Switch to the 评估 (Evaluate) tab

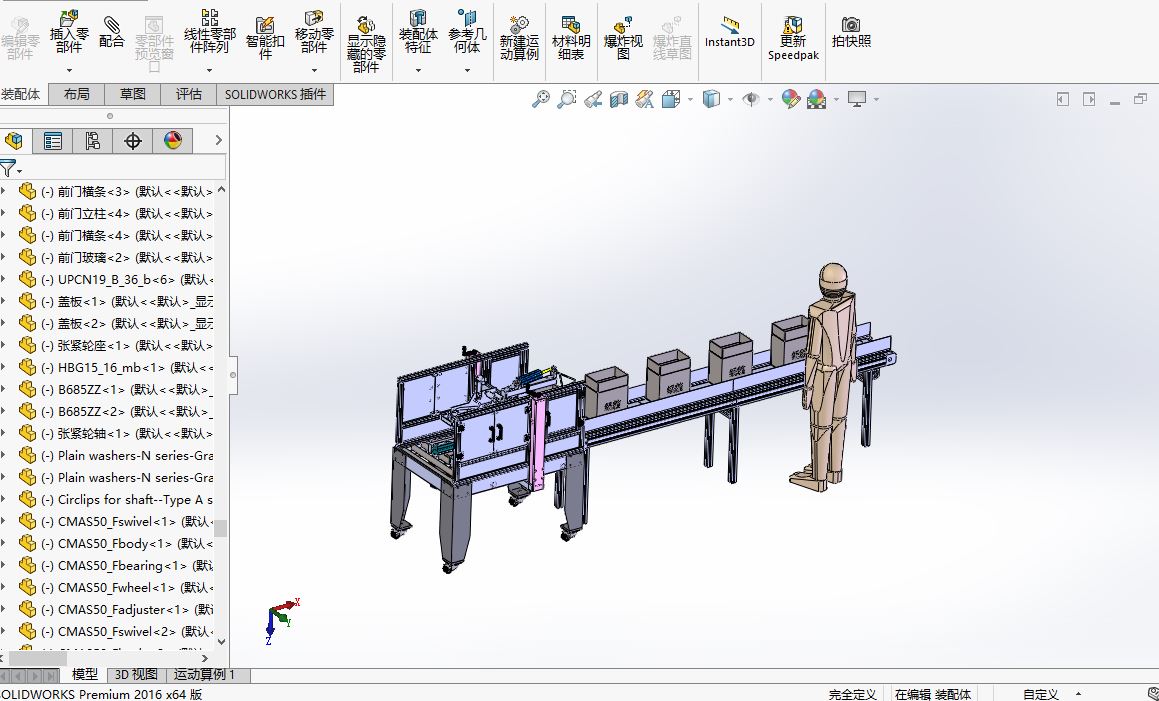(188, 94)
